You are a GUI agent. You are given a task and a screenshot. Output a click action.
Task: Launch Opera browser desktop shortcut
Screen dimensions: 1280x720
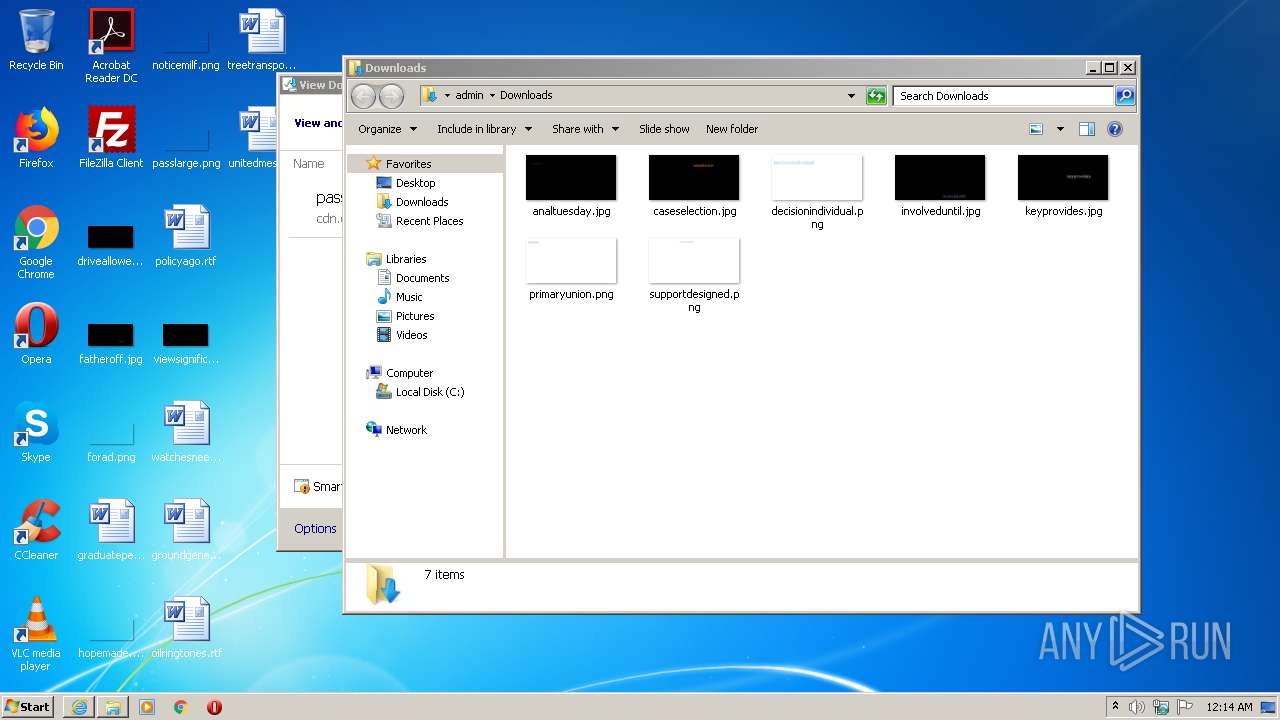click(x=36, y=334)
